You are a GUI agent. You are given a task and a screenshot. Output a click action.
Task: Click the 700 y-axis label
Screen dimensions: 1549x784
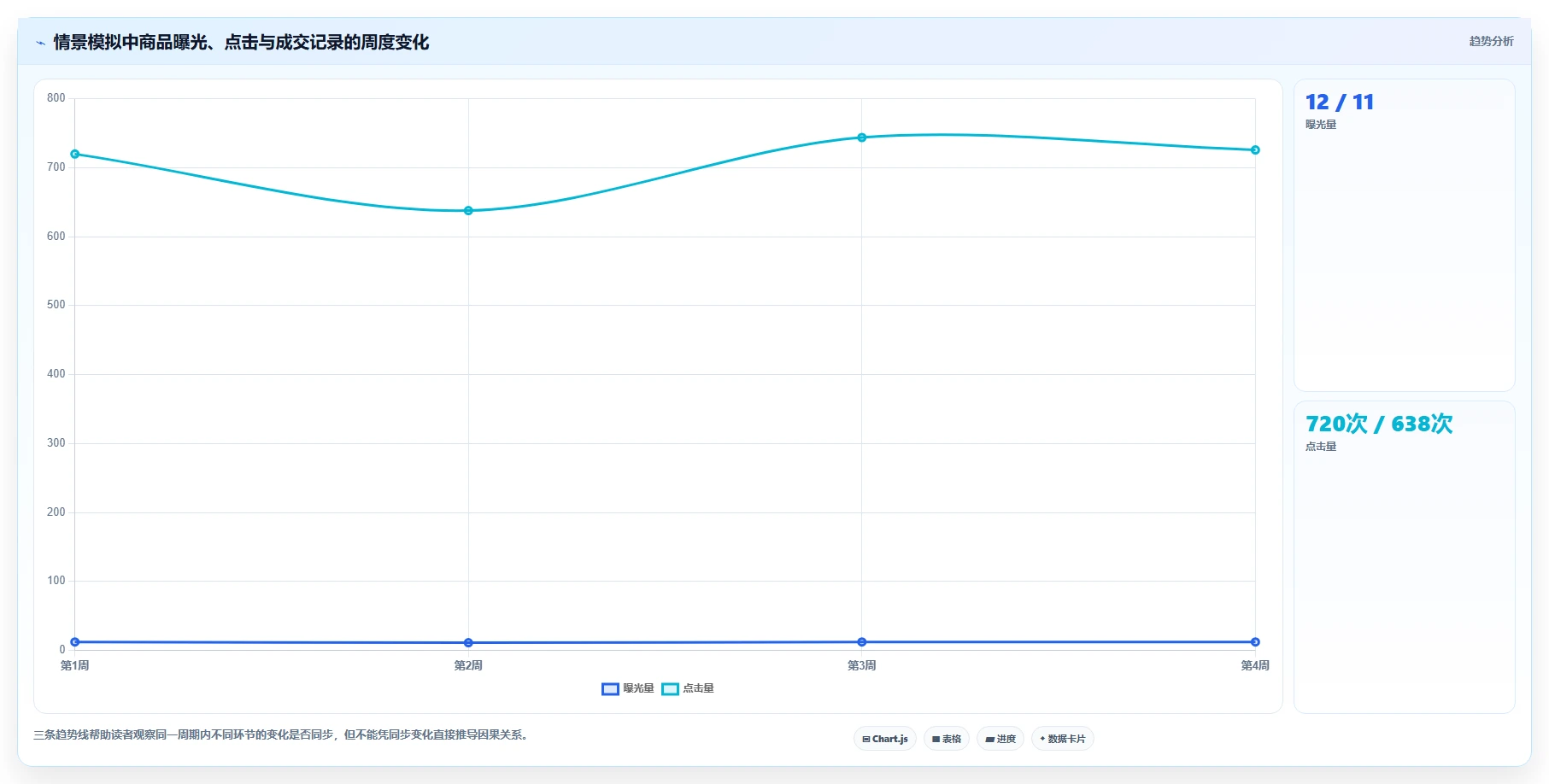[56, 167]
